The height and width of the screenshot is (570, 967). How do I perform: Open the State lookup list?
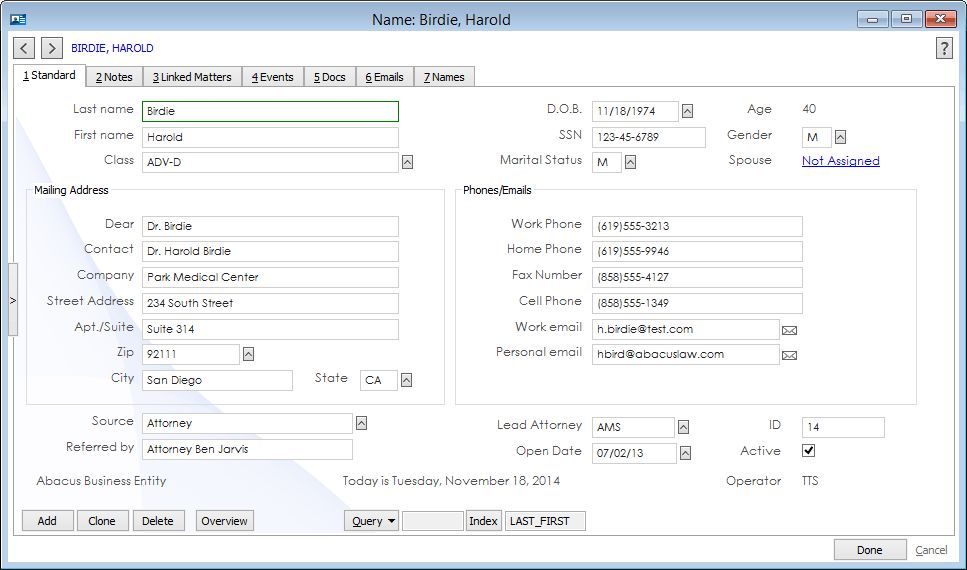point(407,380)
